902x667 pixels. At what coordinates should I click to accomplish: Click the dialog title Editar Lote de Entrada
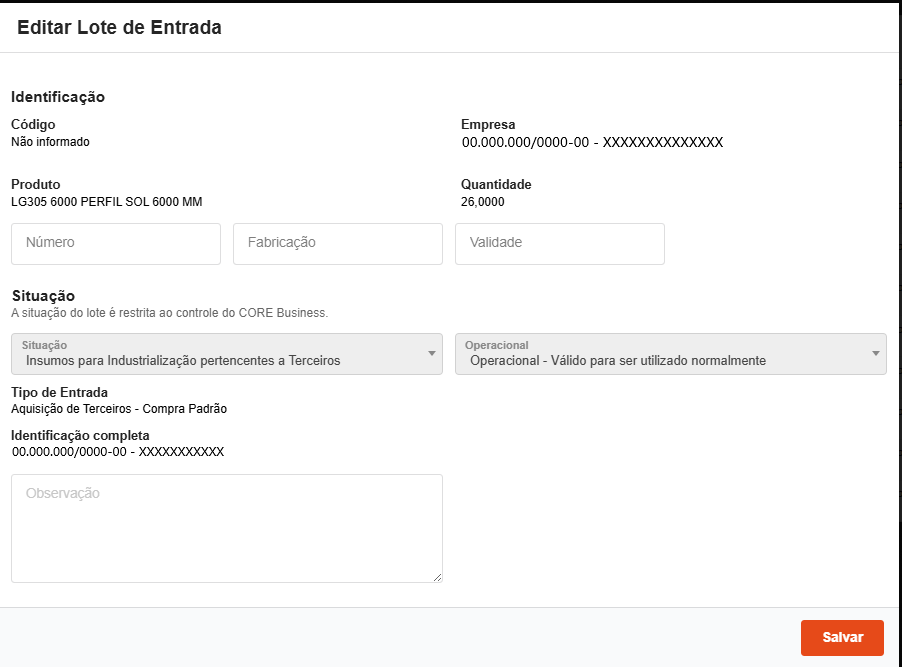(x=119, y=28)
